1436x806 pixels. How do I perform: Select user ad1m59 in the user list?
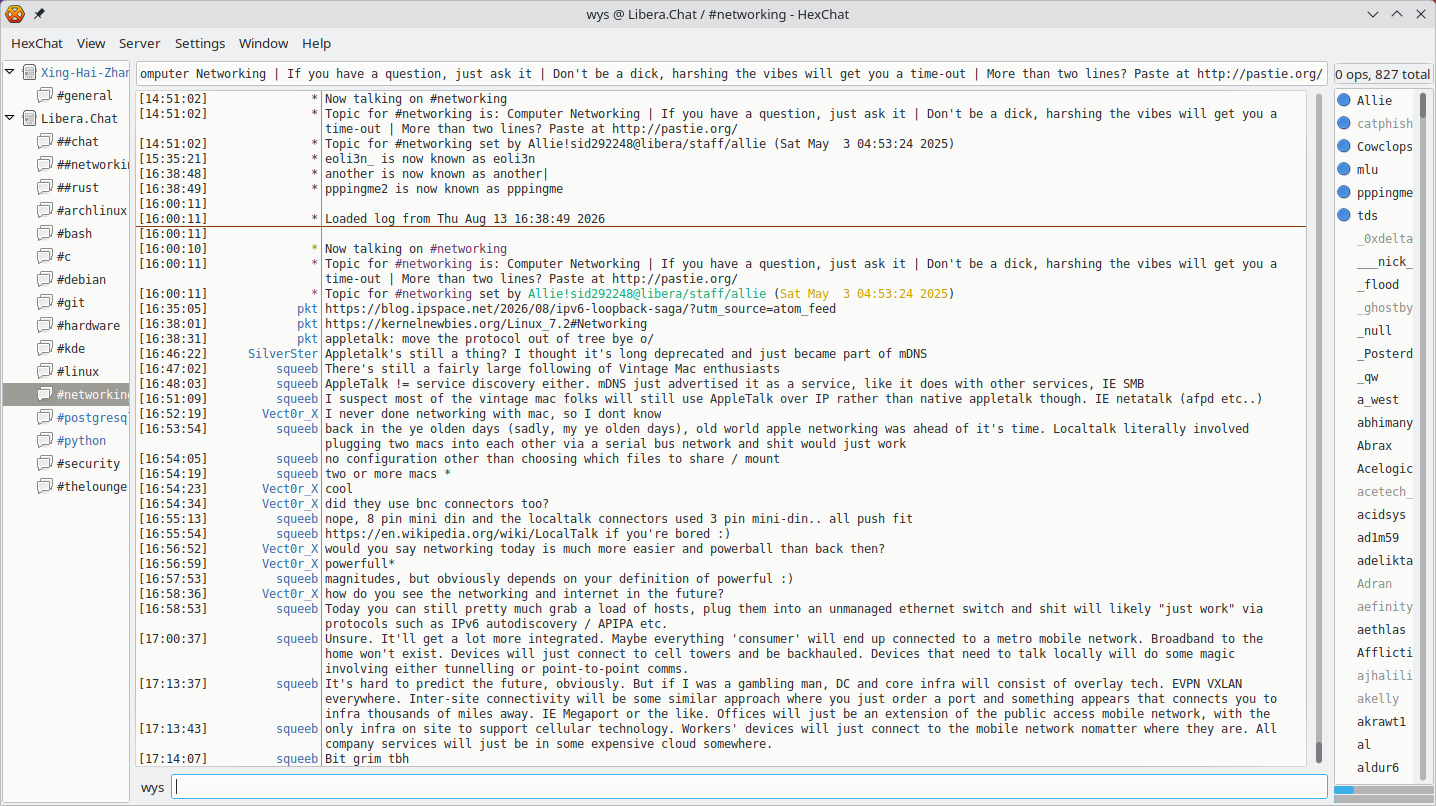[x=1378, y=537]
